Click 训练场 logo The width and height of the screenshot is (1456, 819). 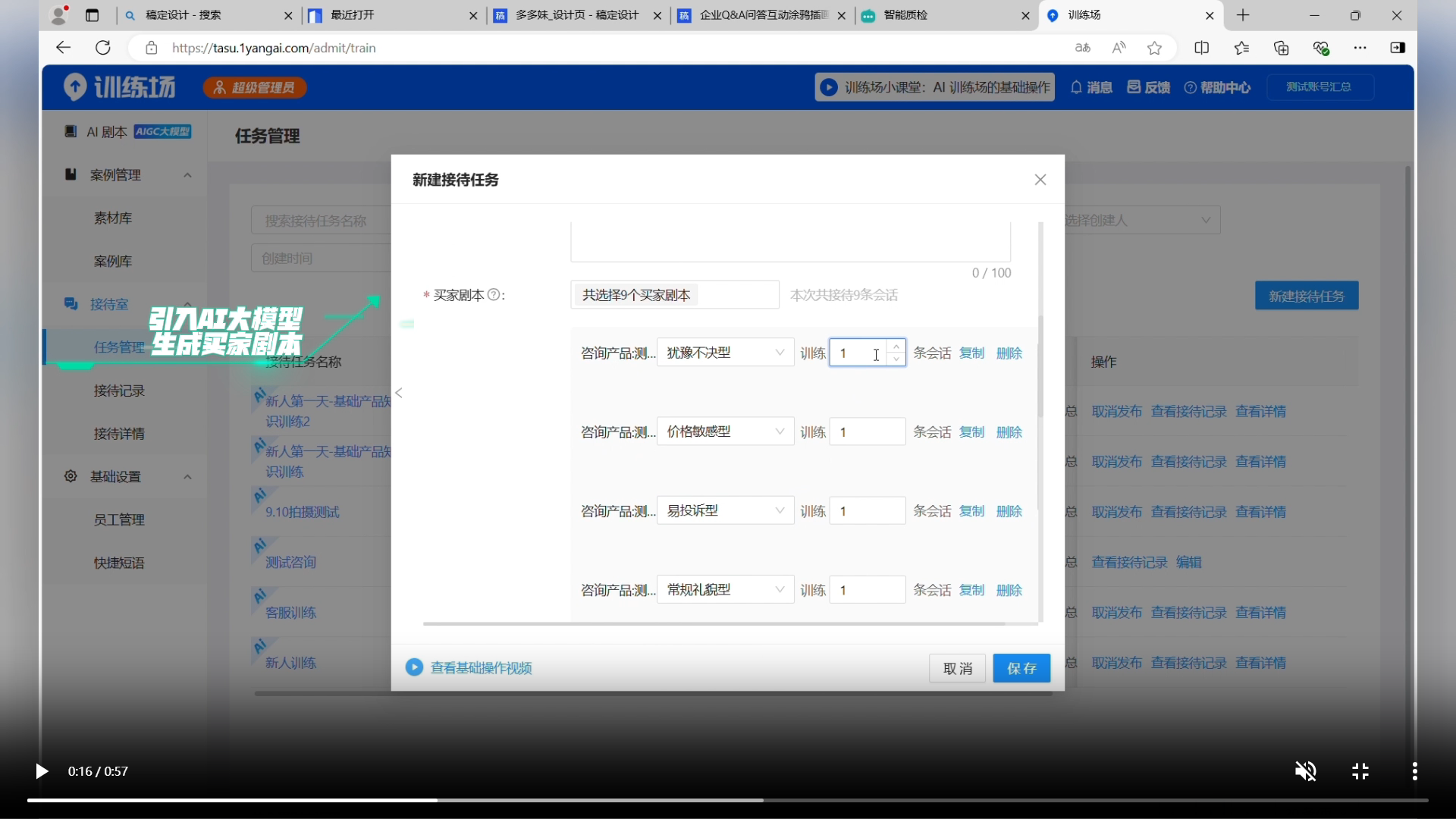point(120,86)
